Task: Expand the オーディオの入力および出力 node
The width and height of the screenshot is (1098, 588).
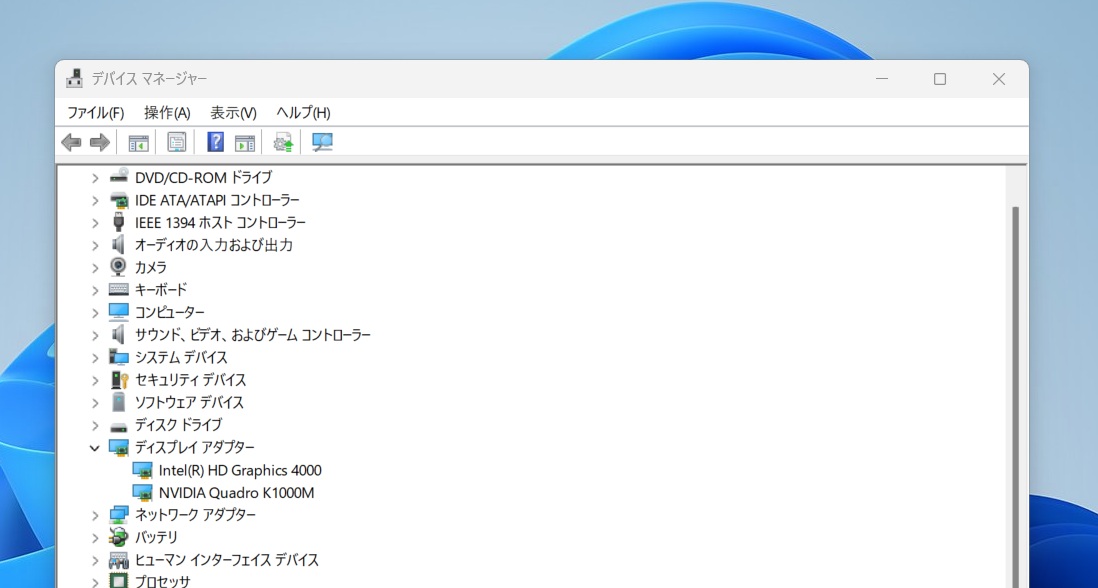Action: coord(95,245)
